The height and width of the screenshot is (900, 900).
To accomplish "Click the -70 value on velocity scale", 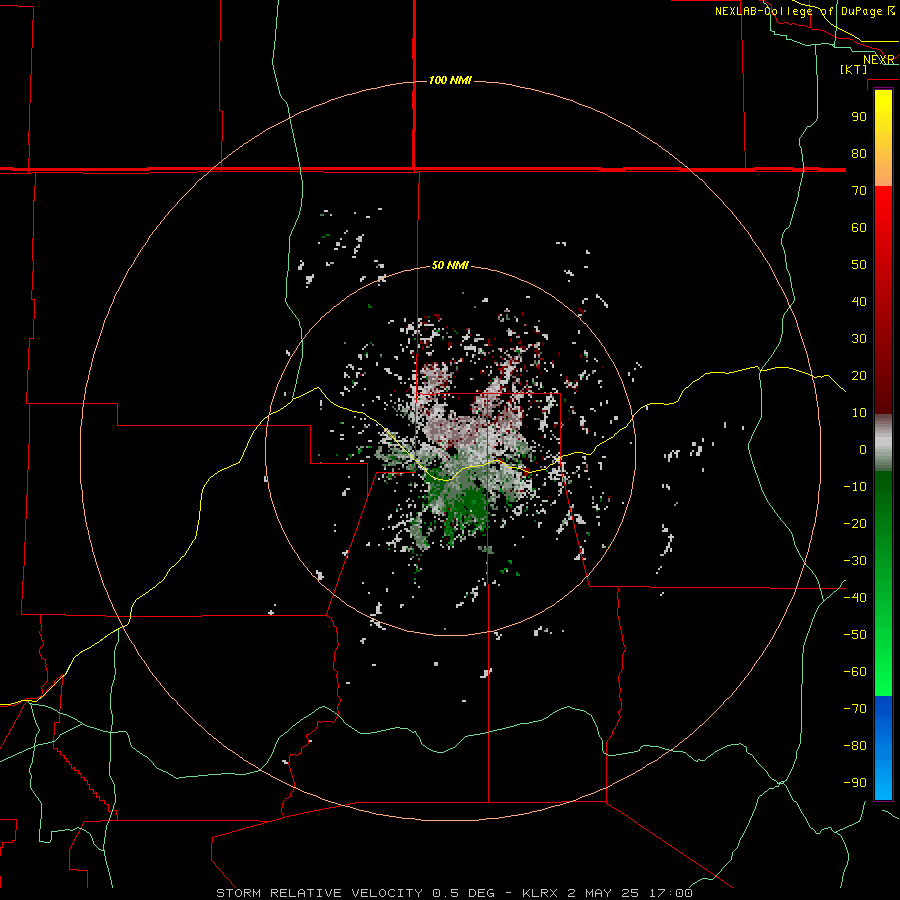I will [x=855, y=709].
